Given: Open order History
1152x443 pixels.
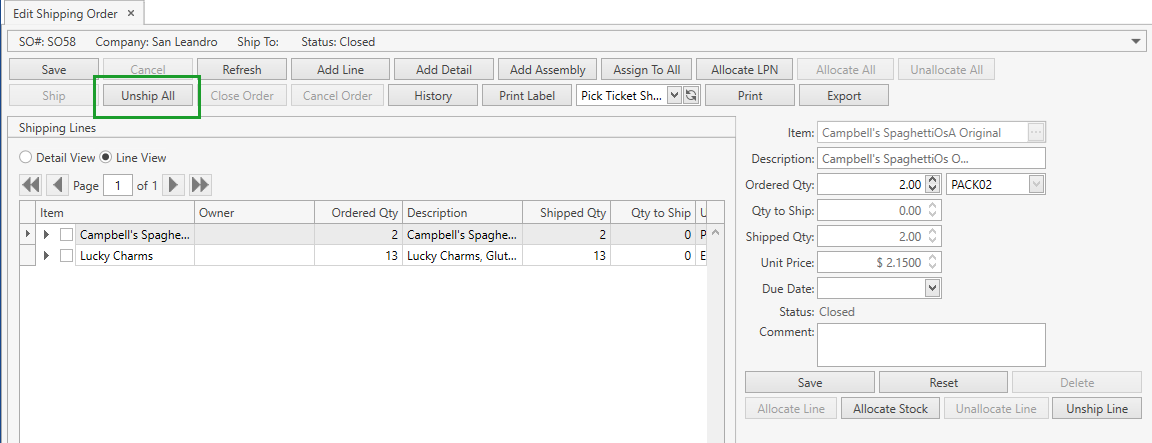Looking at the screenshot, I should click(x=433, y=96).
